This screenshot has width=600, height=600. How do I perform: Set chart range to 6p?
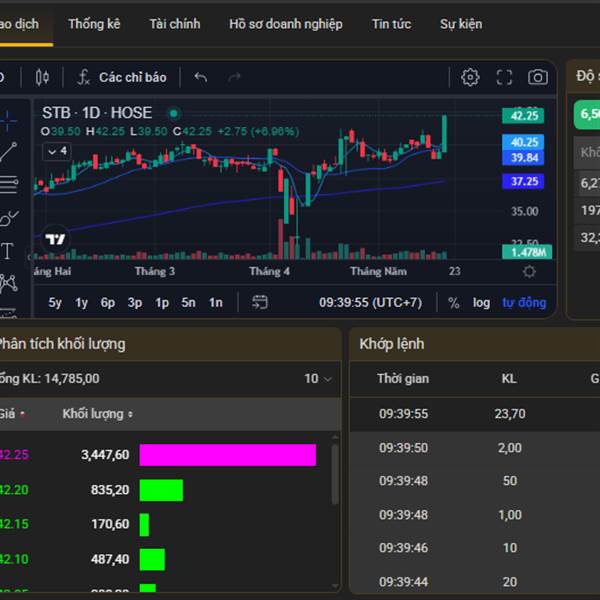coord(108,303)
